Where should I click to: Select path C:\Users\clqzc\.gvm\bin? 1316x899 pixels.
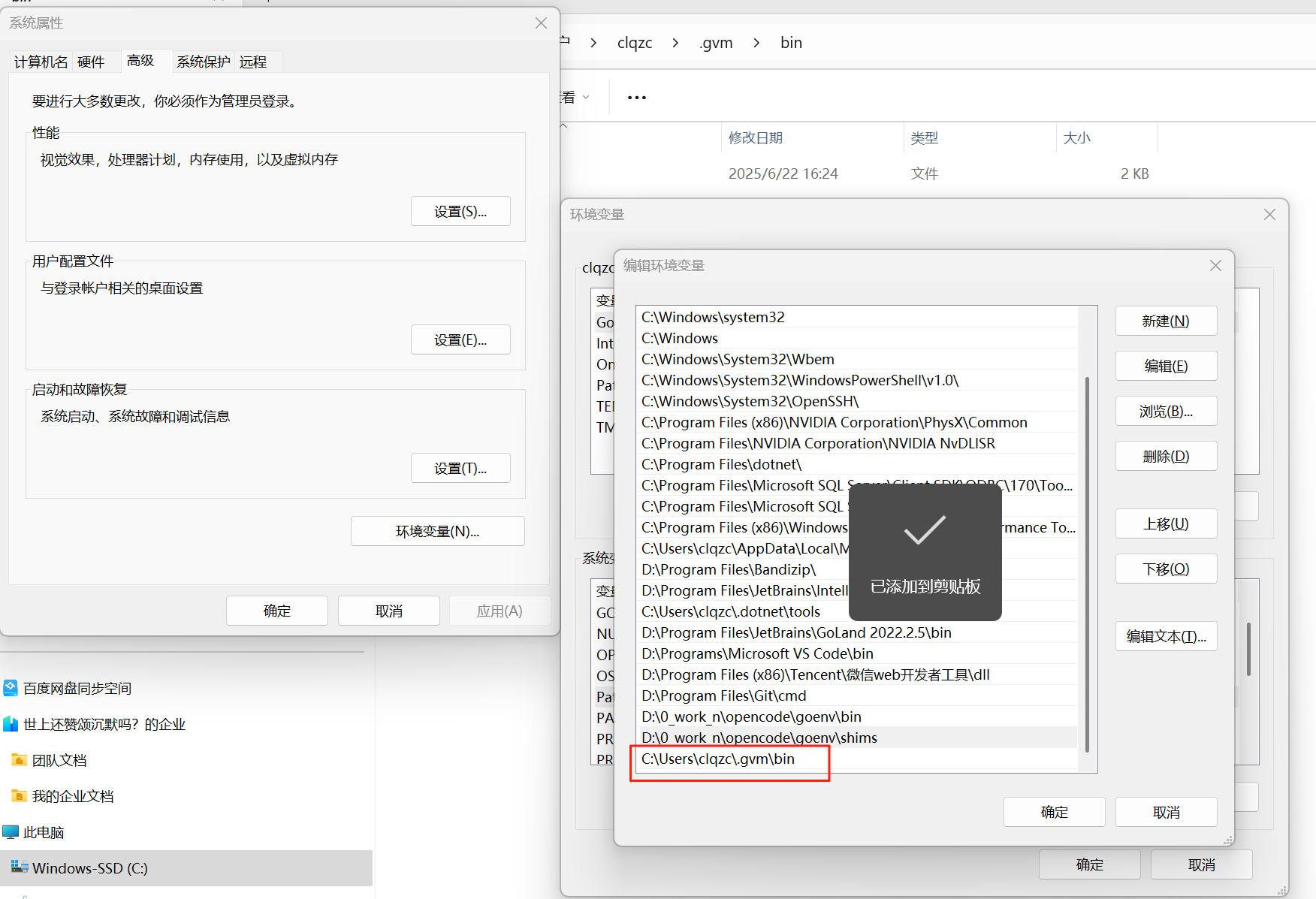point(857,759)
